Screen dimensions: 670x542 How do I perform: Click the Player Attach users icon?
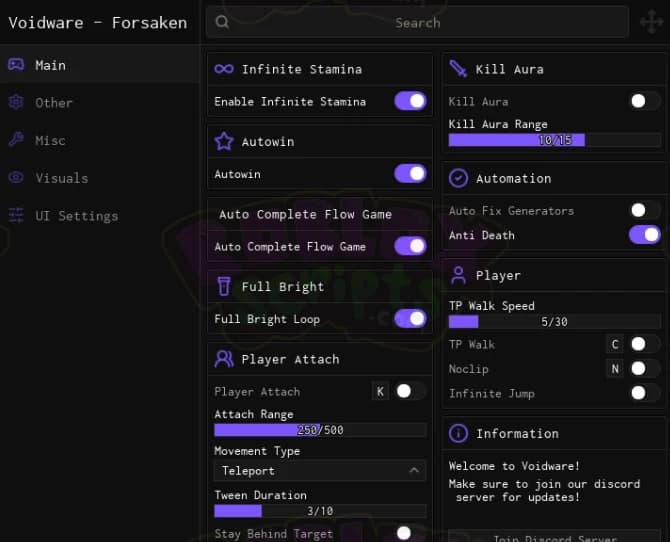pos(224,359)
